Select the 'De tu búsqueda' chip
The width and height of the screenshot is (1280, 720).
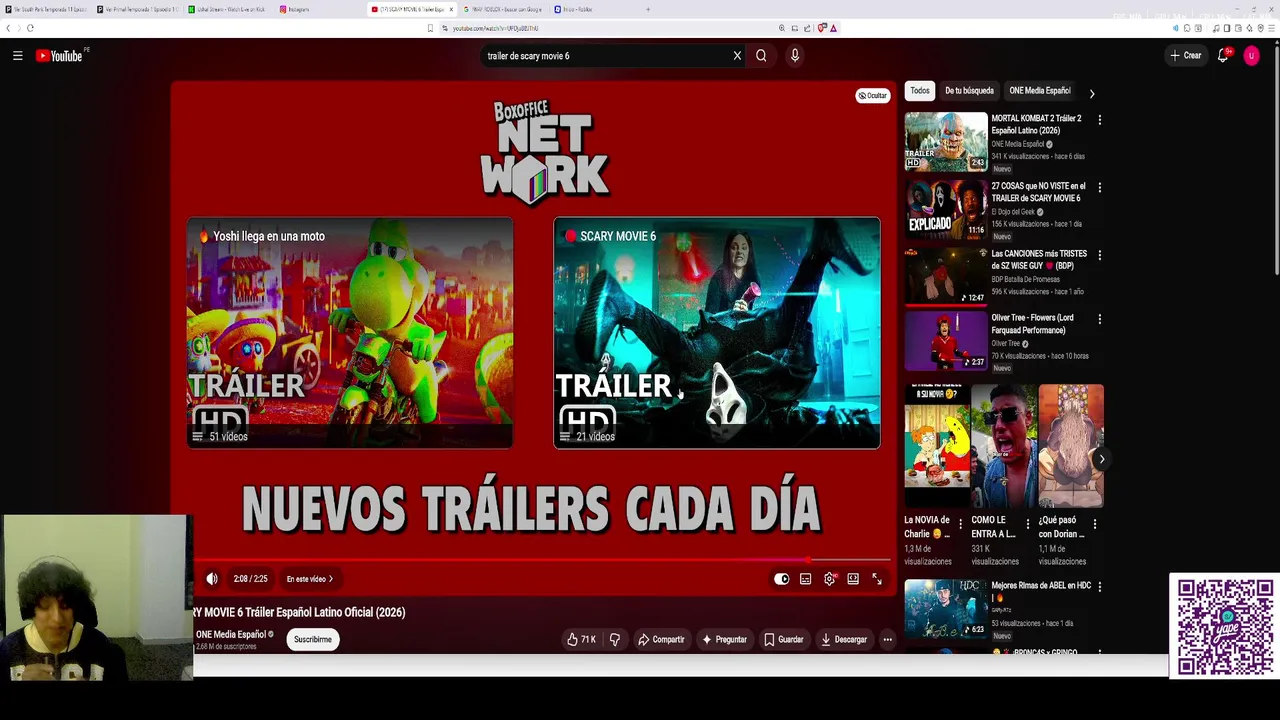click(969, 91)
